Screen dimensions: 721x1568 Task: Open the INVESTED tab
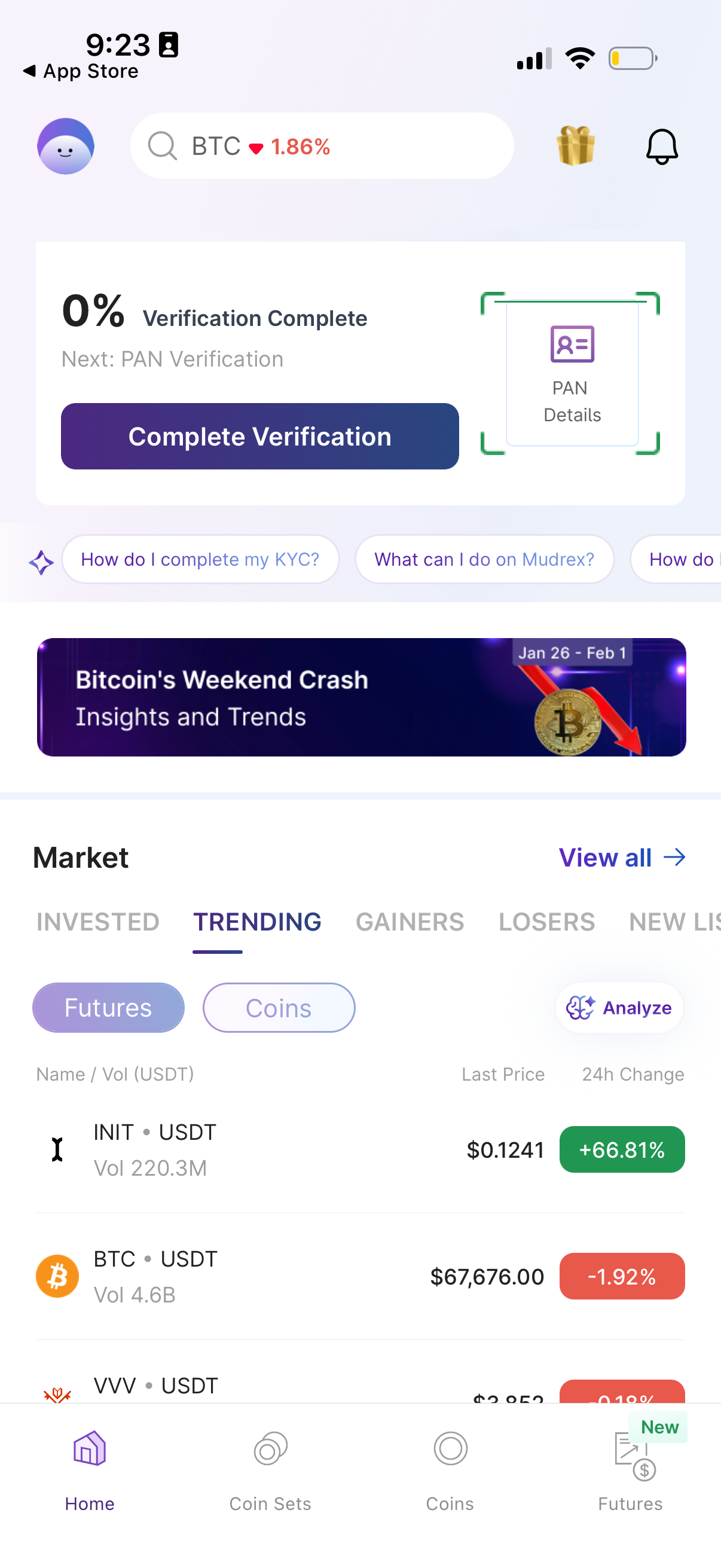coord(98,922)
